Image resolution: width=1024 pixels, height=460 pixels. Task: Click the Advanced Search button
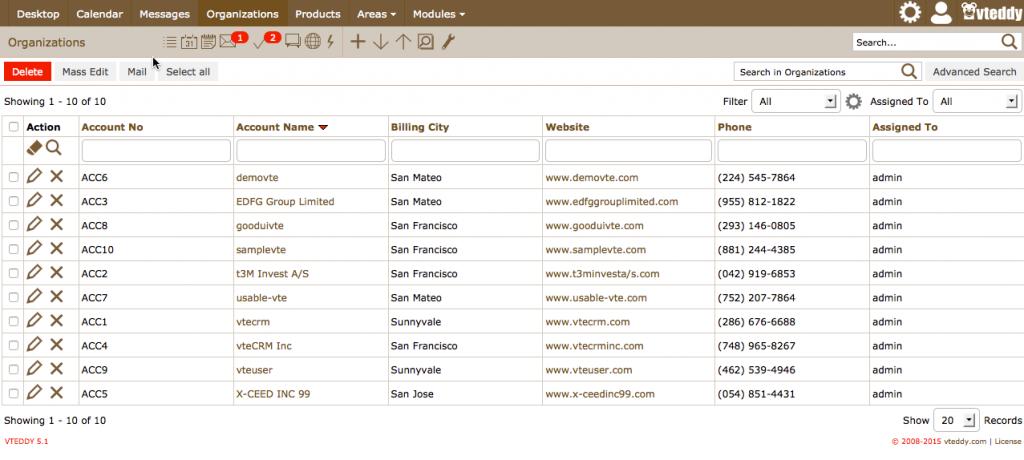click(974, 72)
